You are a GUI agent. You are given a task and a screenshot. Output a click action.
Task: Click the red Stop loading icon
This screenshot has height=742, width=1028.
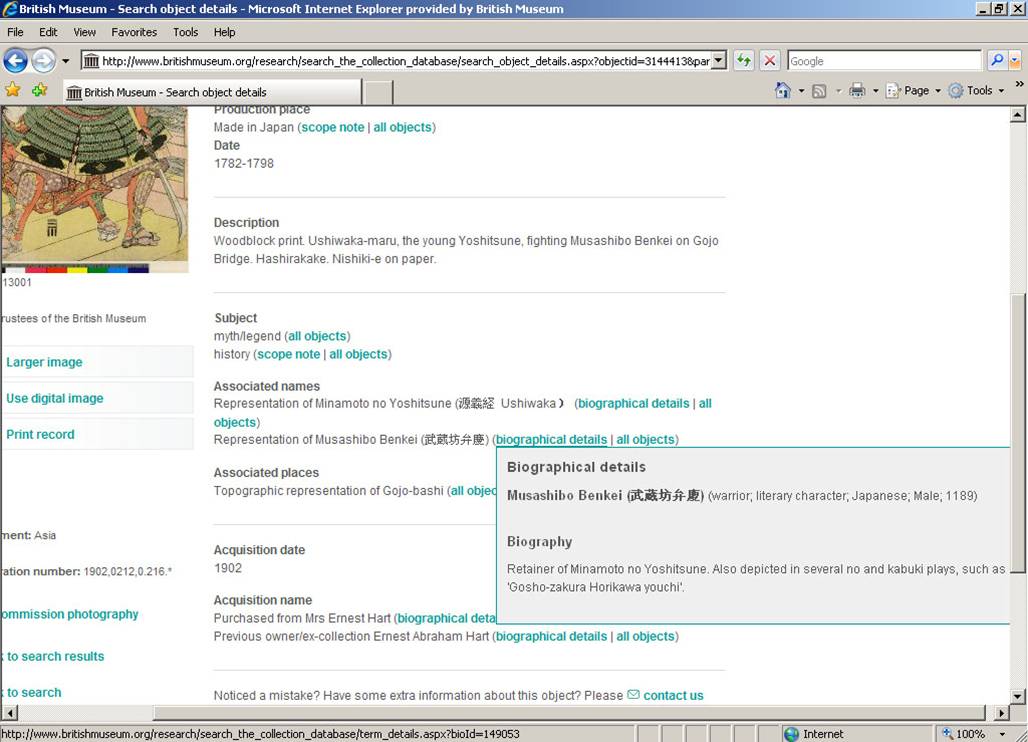tap(769, 61)
